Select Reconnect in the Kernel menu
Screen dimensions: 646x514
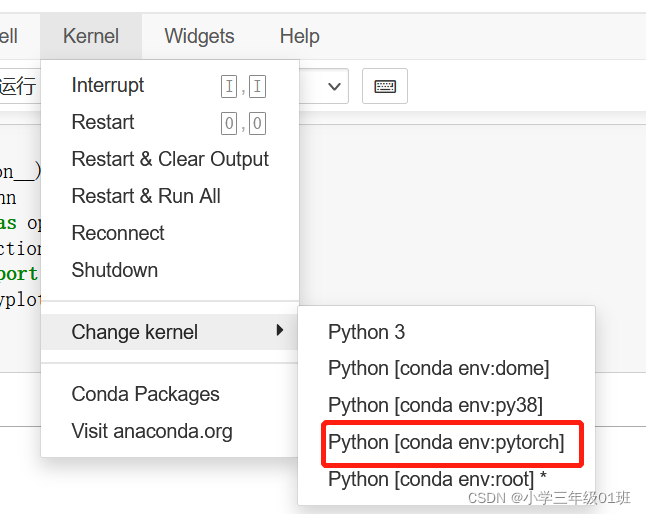click(118, 233)
